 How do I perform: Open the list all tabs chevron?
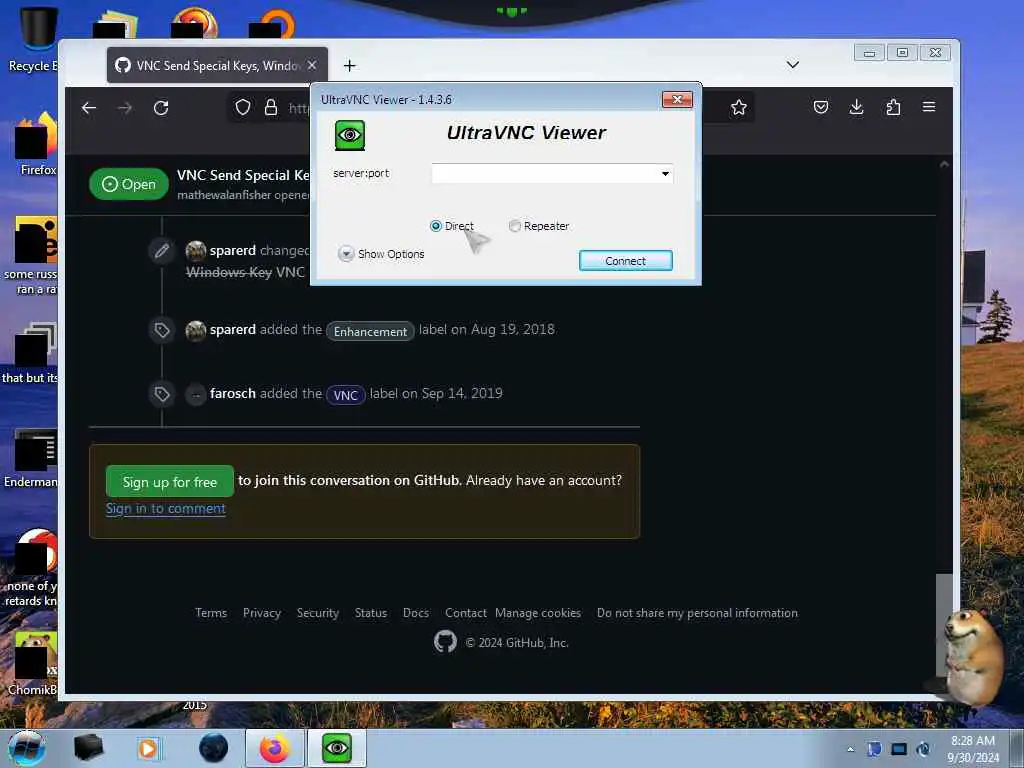point(793,65)
